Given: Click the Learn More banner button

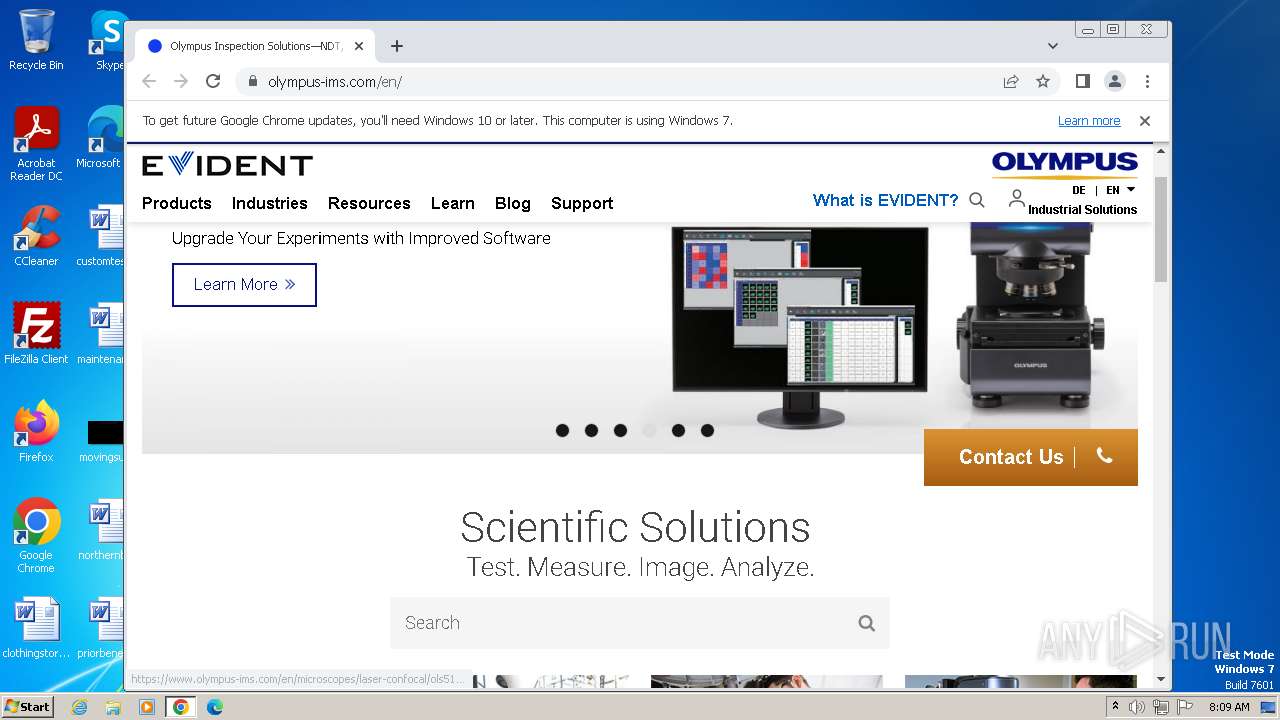Looking at the screenshot, I should (244, 285).
